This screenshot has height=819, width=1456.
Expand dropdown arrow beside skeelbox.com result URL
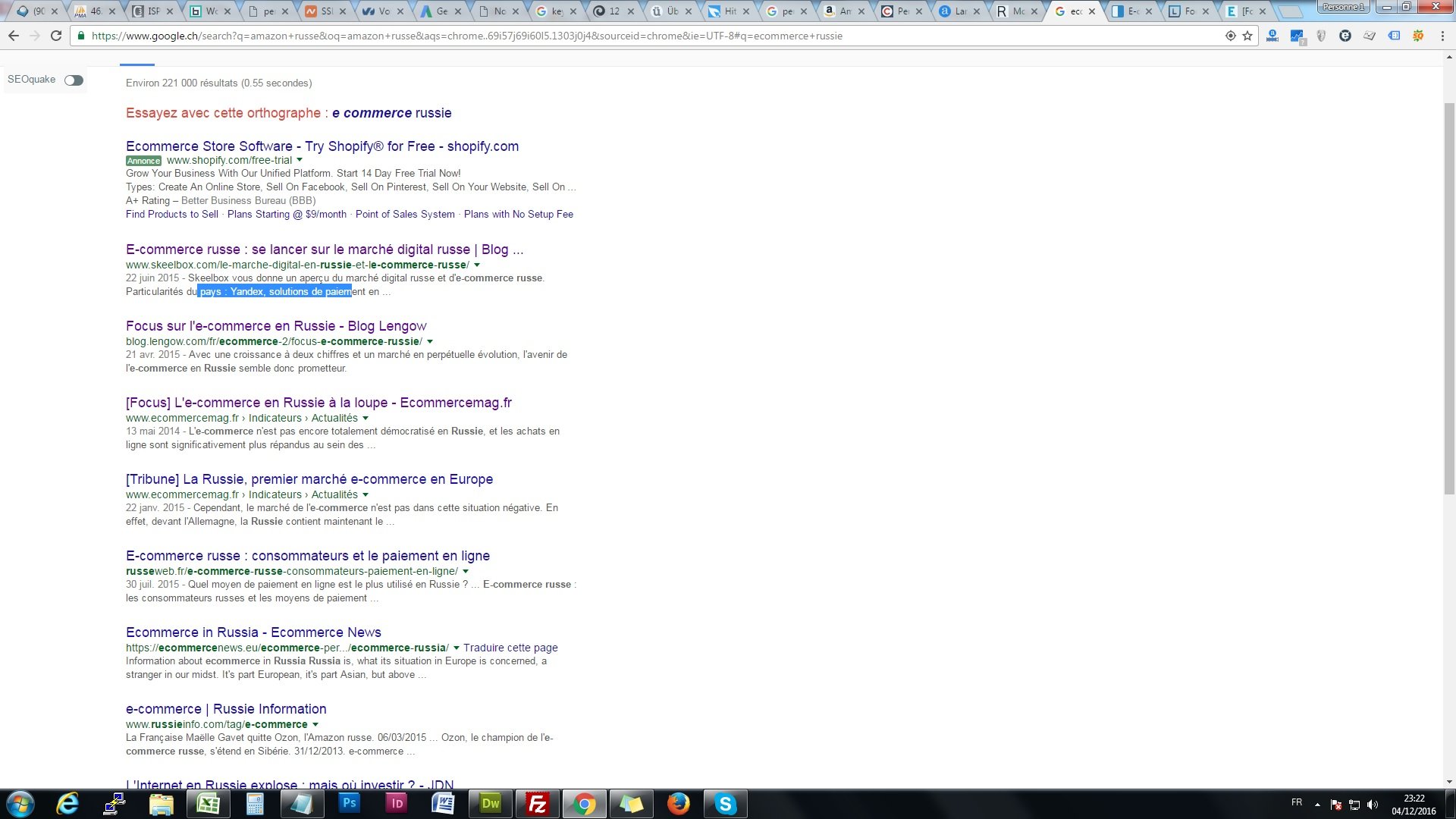coord(476,265)
